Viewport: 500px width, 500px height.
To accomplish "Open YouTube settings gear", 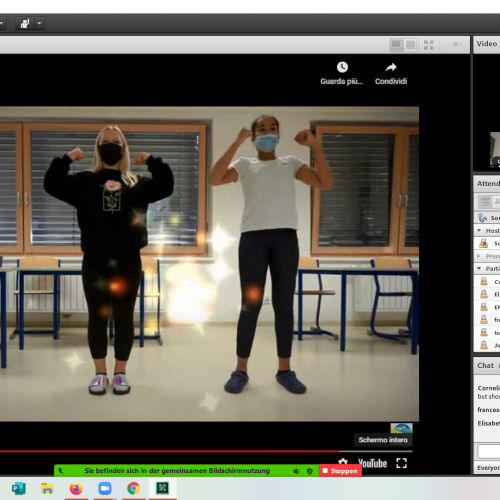I will (343, 463).
